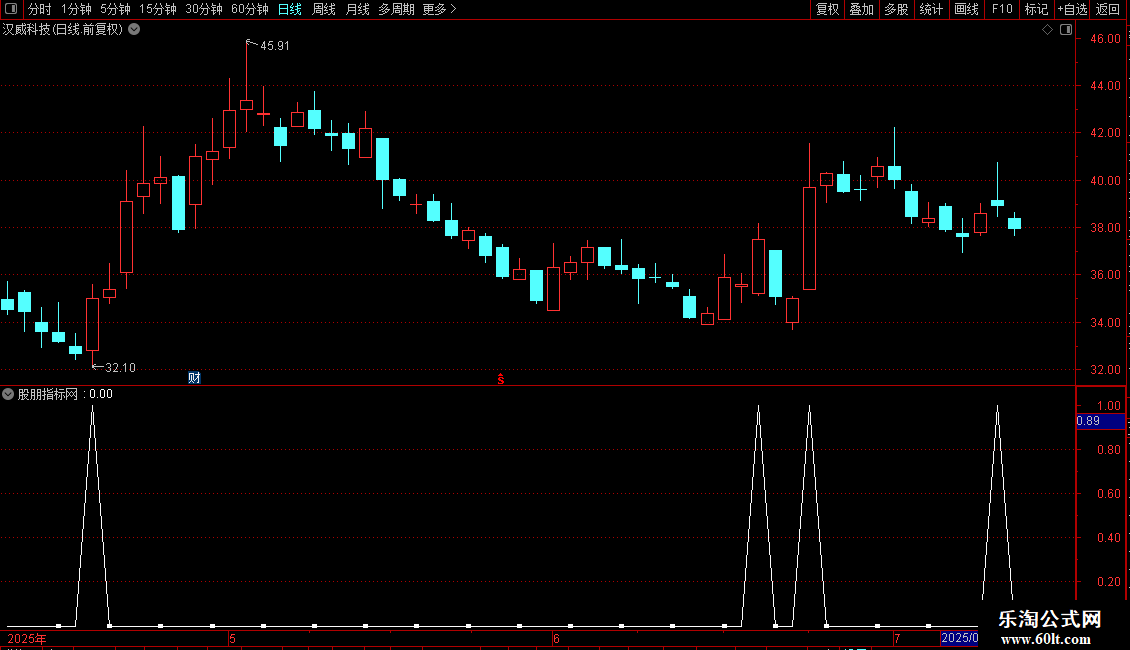This screenshot has width=1130, height=650.
Task: Open F10 company information
Action: coord(1002,9)
